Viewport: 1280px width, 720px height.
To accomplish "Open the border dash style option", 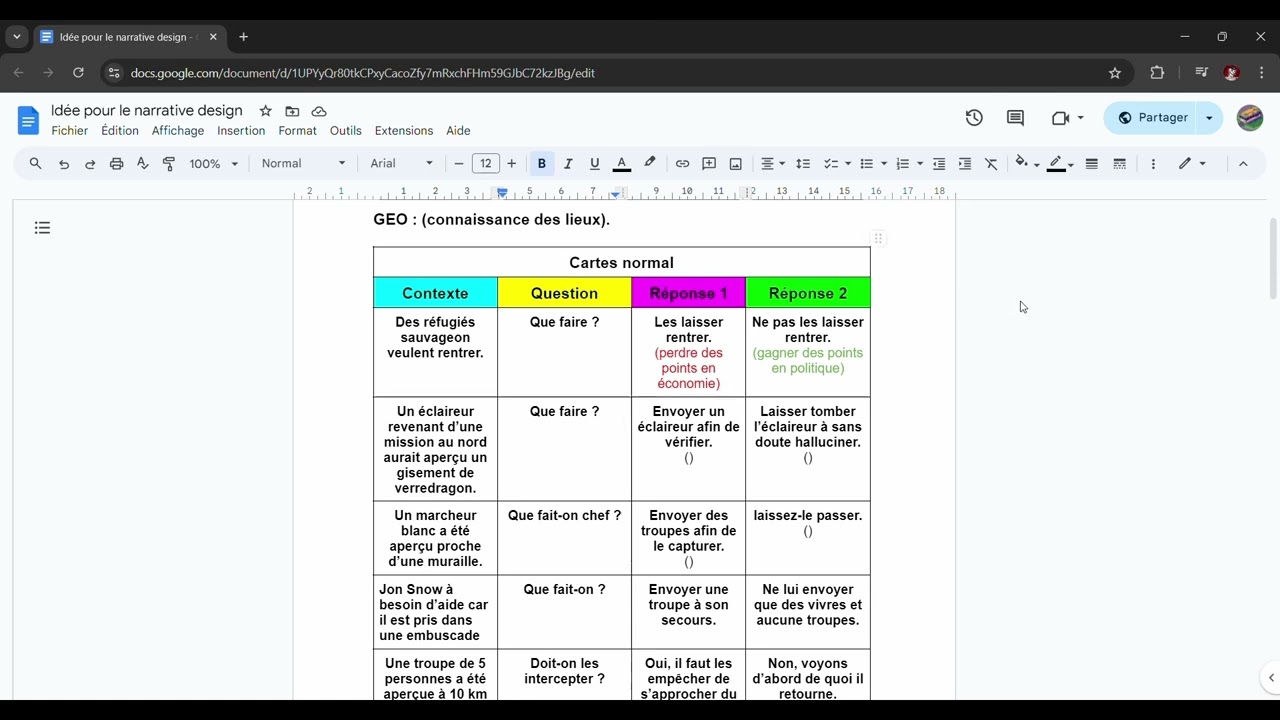I will pyautogui.click(x=1120, y=164).
